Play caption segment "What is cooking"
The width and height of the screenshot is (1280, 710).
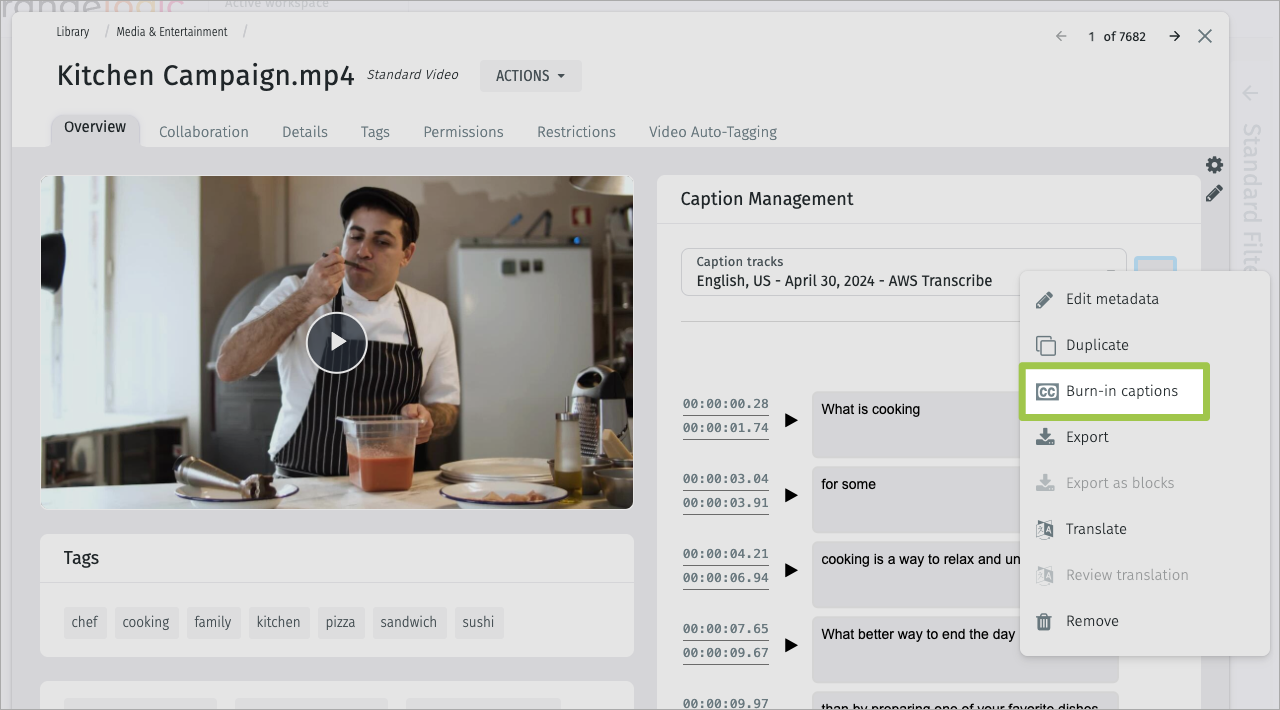coord(791,420)
